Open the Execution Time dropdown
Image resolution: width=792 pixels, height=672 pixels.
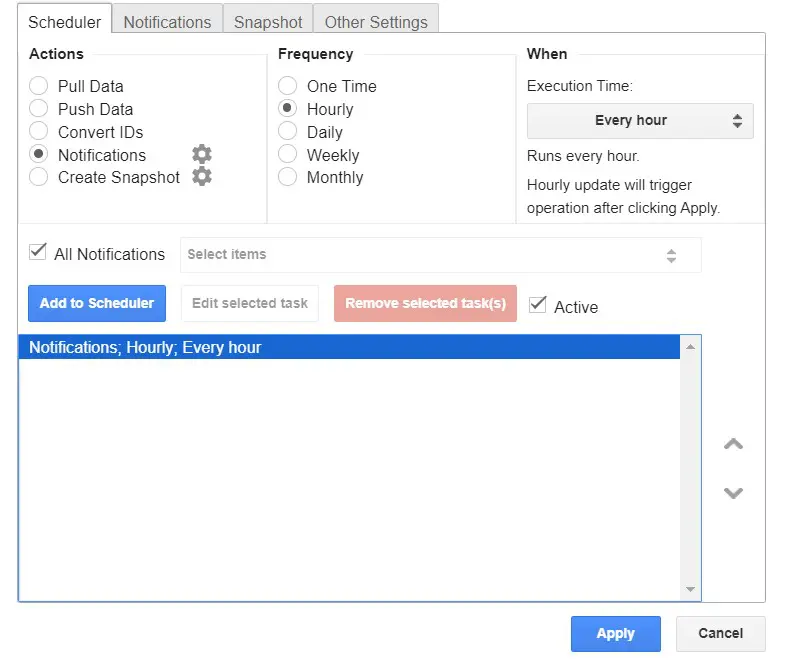click(x=640, y=121)
